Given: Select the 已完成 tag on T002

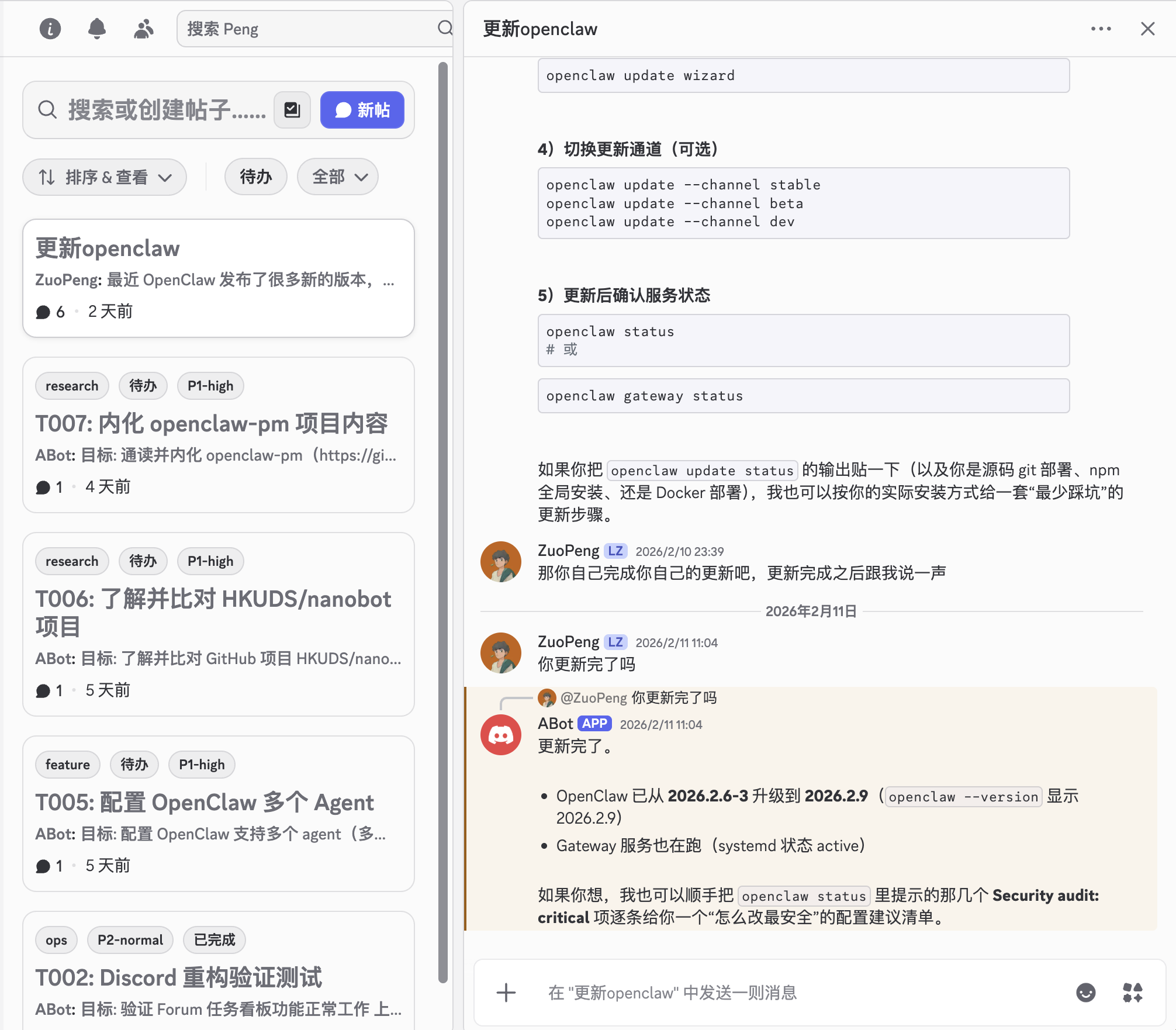Looking at the screenshot, I should pyautogui.click(x=214, y=940).
